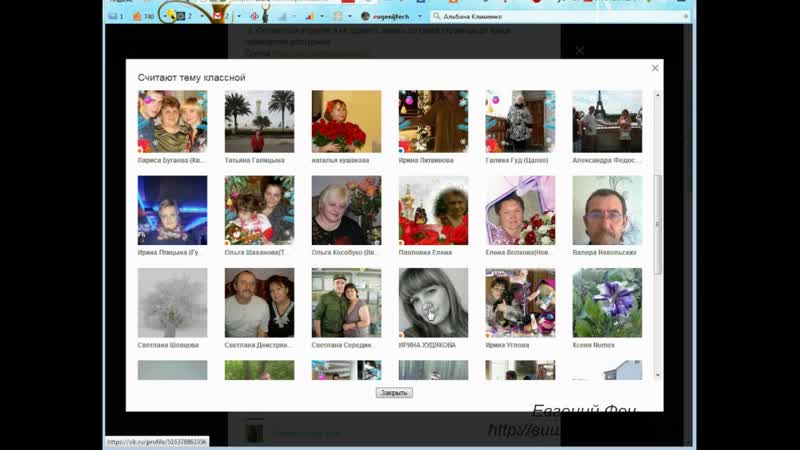Viewport: 800px width, 450px height.
Task: Open Светлана Дмистрин...'s couple photo
Action: [x=259, y=303]
